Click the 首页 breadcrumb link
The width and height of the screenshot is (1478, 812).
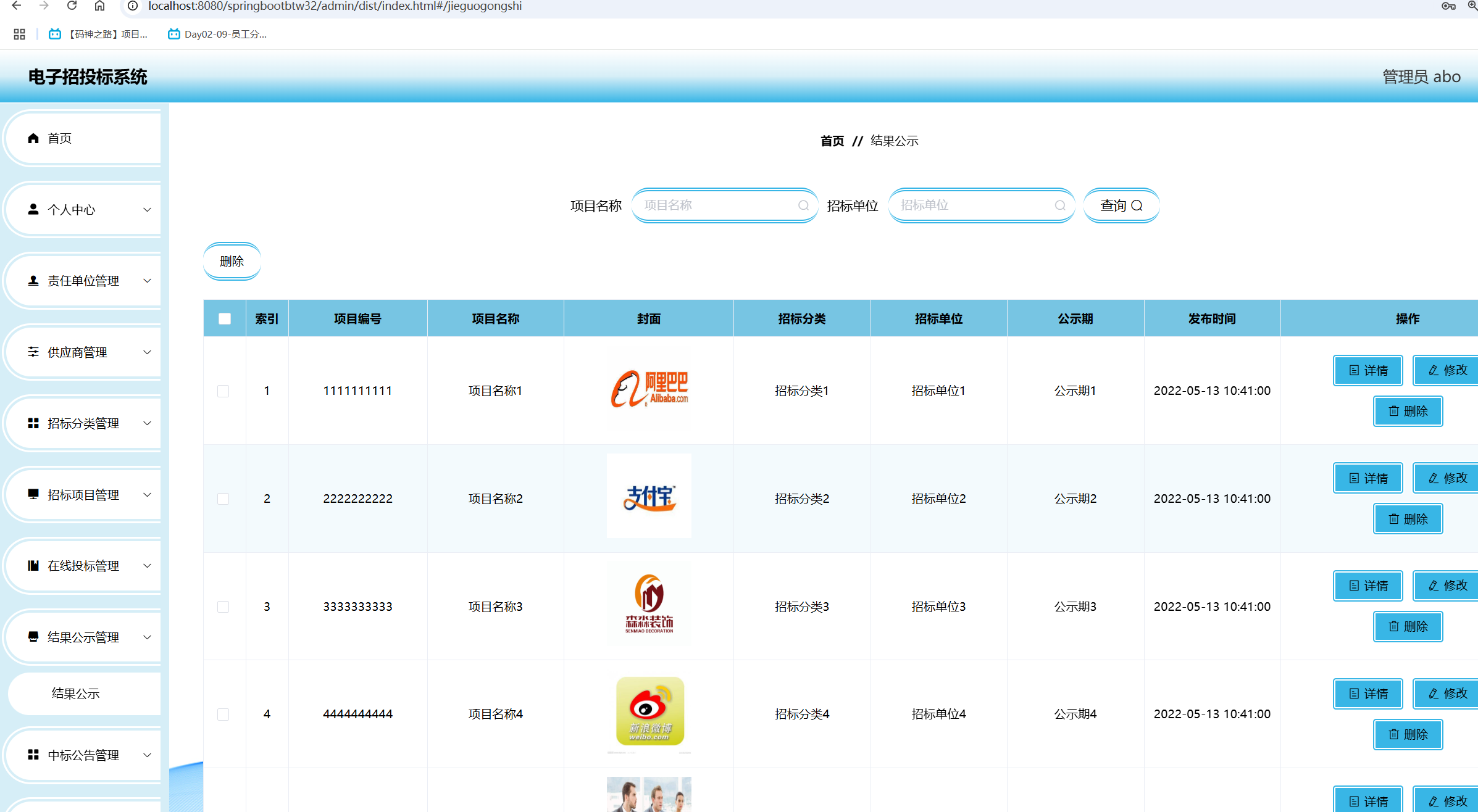[x=832, y=141]
